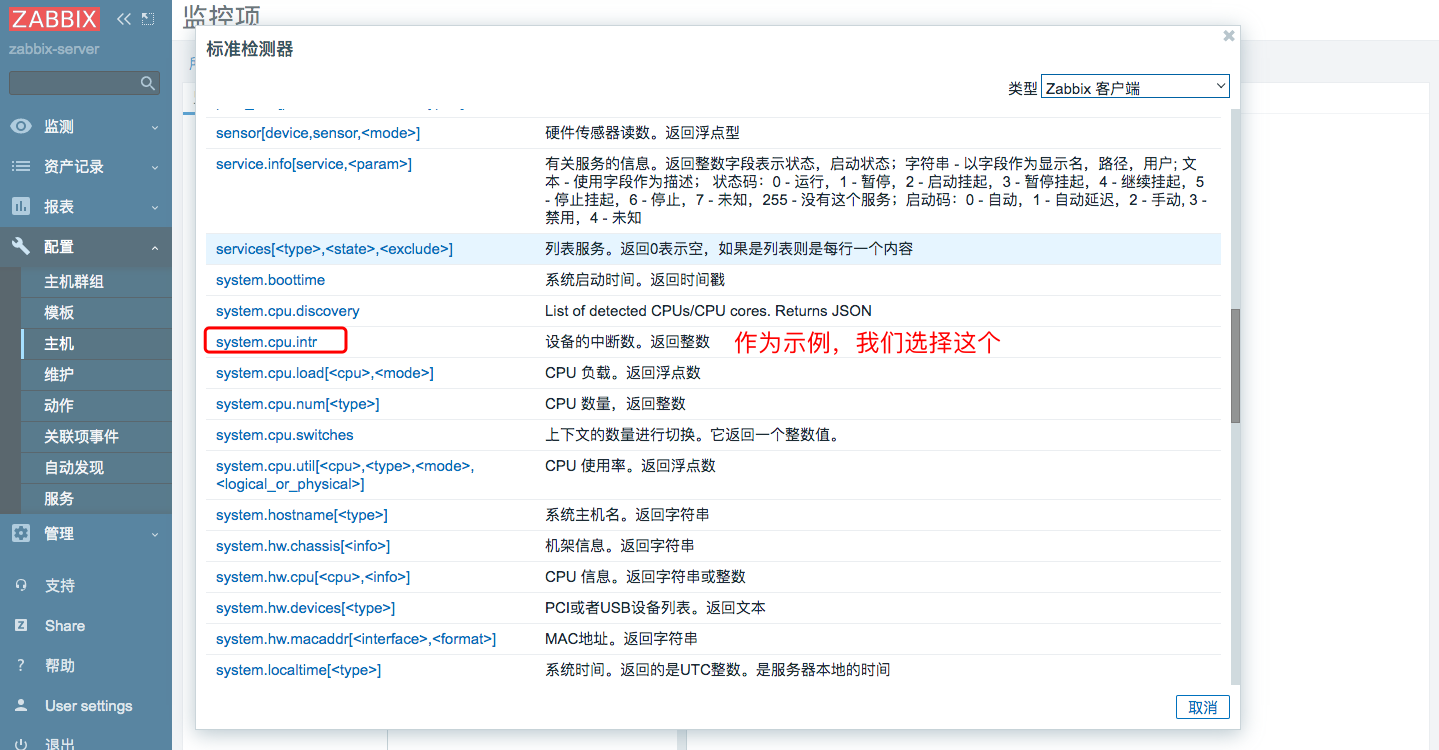The height and width of the screenshot is (750, 1439).
Task: Select system.cpu.intr key
Action: coord(266,342)
